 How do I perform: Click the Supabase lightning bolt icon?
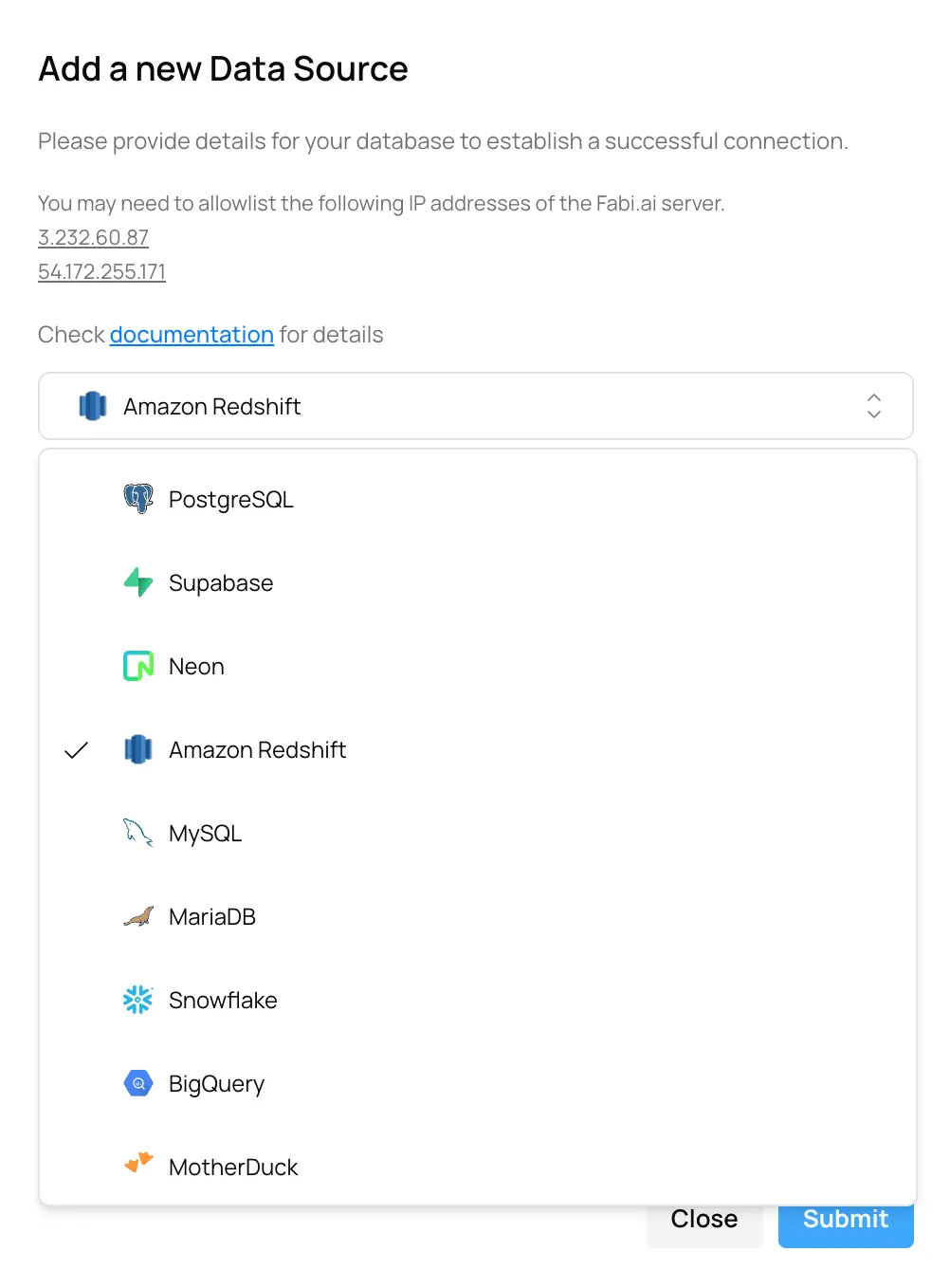[x=138, y=582]
